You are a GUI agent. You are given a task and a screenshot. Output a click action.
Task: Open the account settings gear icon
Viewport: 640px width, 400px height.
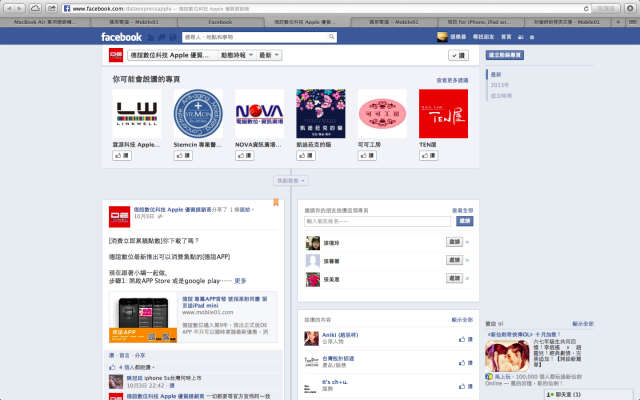click(x=532, y=37)
